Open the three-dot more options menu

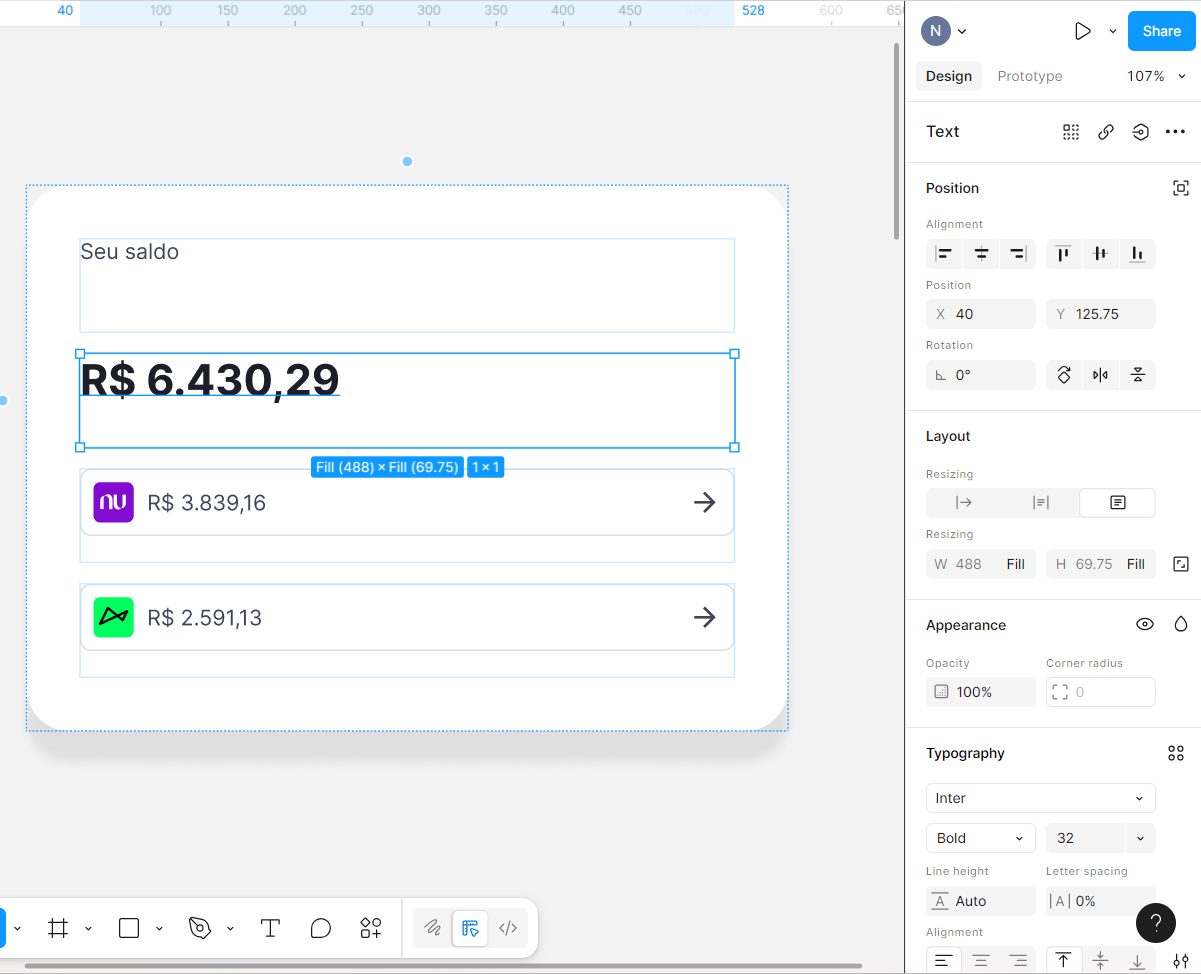(1175, 132)
